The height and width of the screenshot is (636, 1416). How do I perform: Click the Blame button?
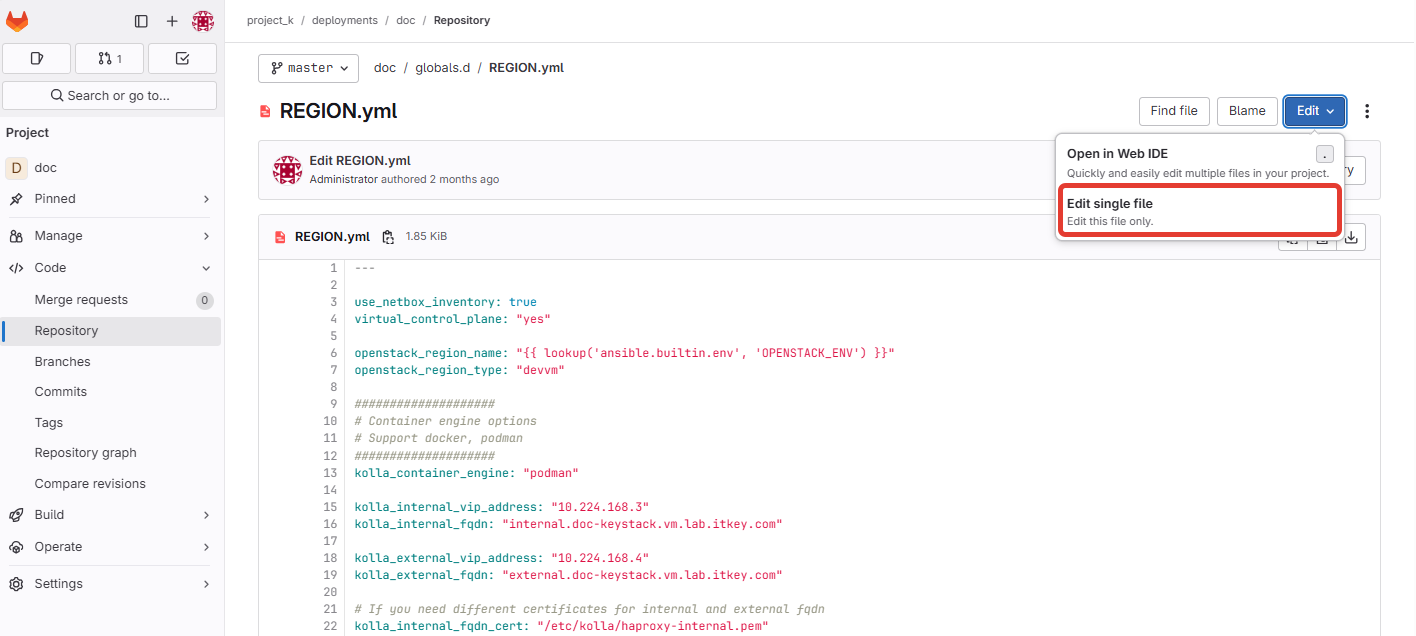coord(1246,111)
